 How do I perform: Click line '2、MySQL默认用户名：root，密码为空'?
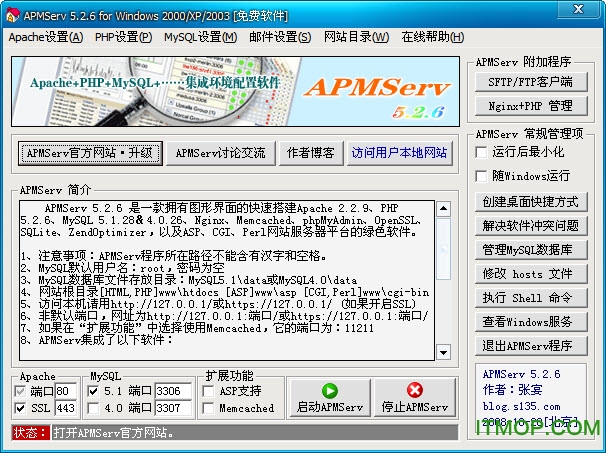[x=123, y=268]
